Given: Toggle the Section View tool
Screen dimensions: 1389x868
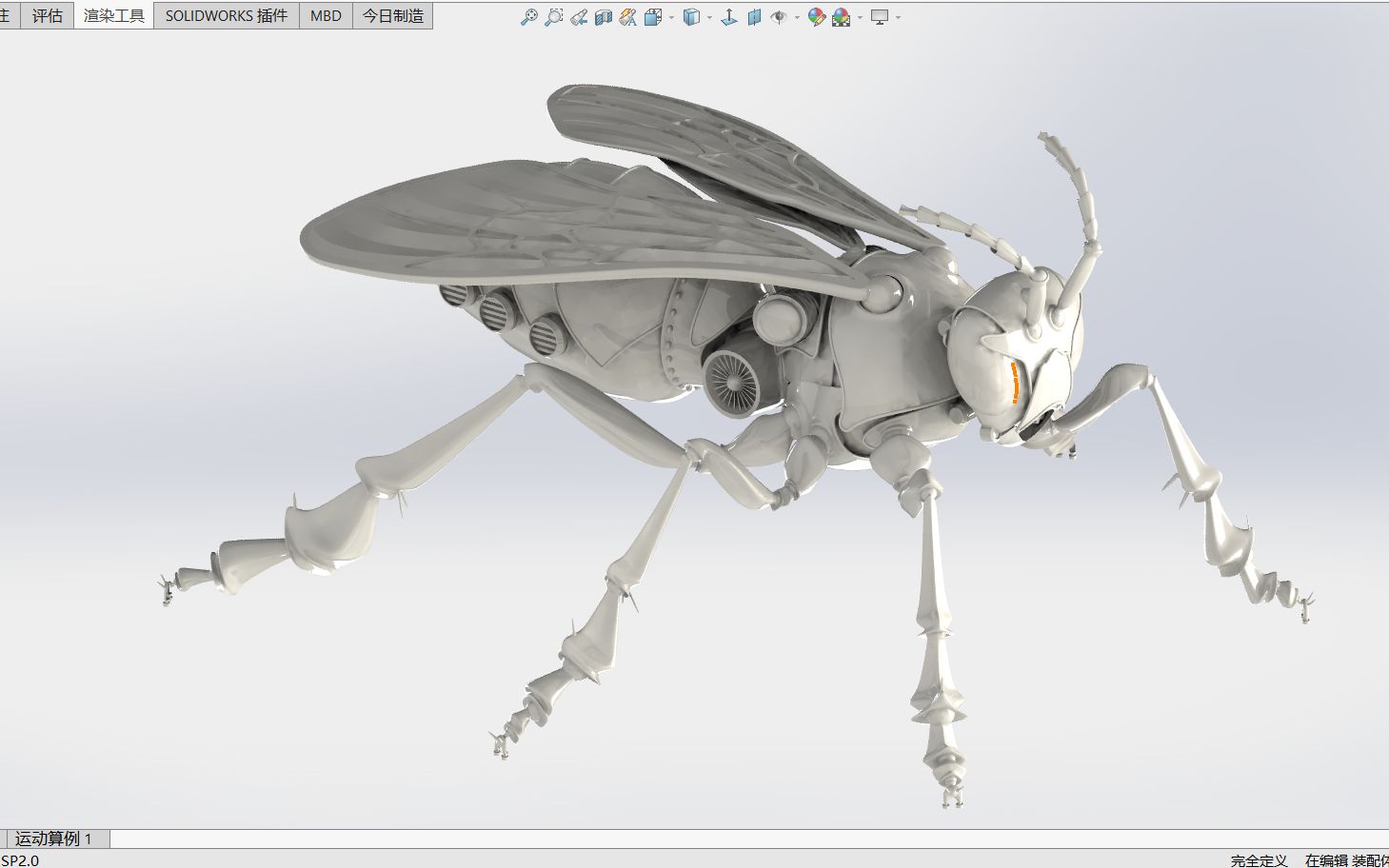Looking at the screenshot, I should [603, 16].
